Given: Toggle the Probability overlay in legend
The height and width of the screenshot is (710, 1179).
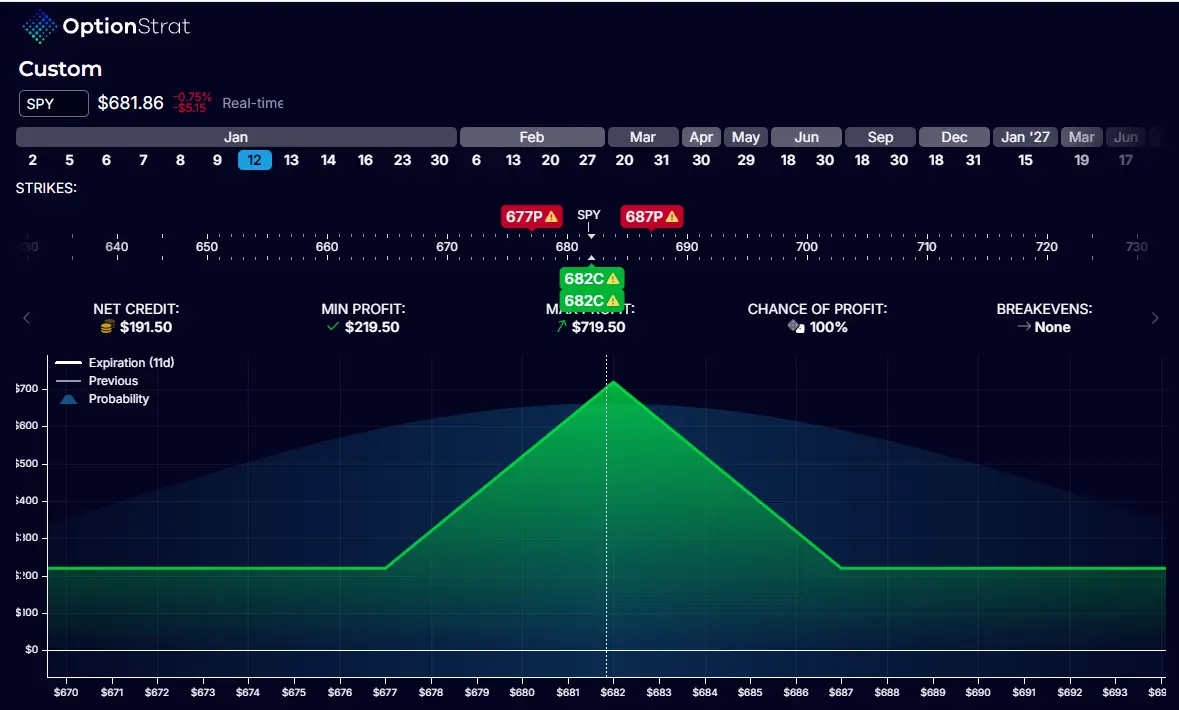Looking at the screenshot, I should tap(118, 399).
